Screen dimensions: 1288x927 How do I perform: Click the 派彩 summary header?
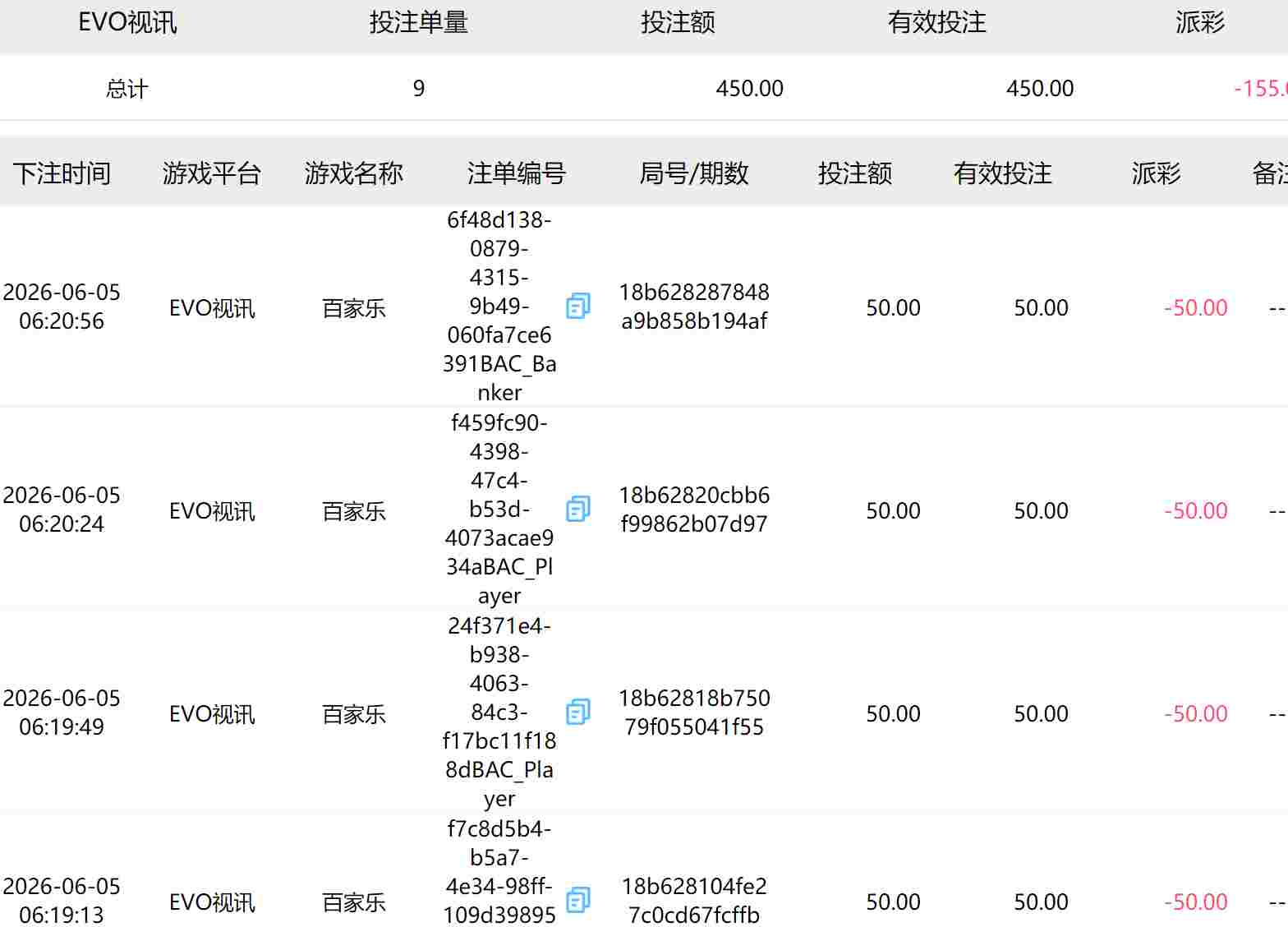(1200, 22)
